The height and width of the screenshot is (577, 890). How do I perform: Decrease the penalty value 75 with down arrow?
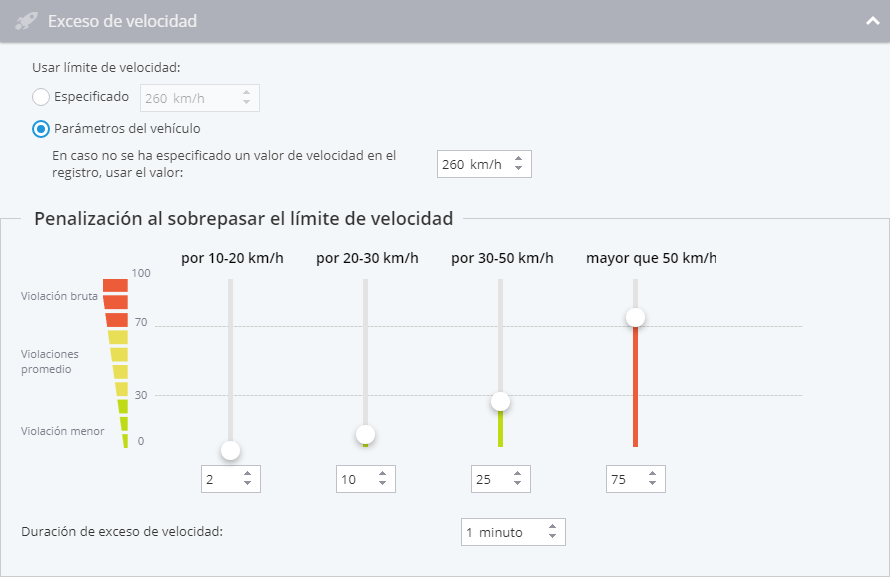652,483
